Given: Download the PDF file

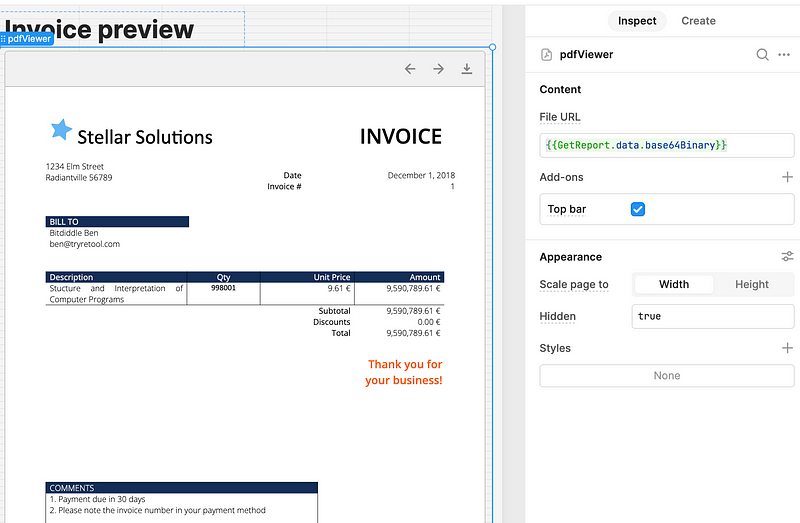Looking at the screenshot, I should coord(466,69).
